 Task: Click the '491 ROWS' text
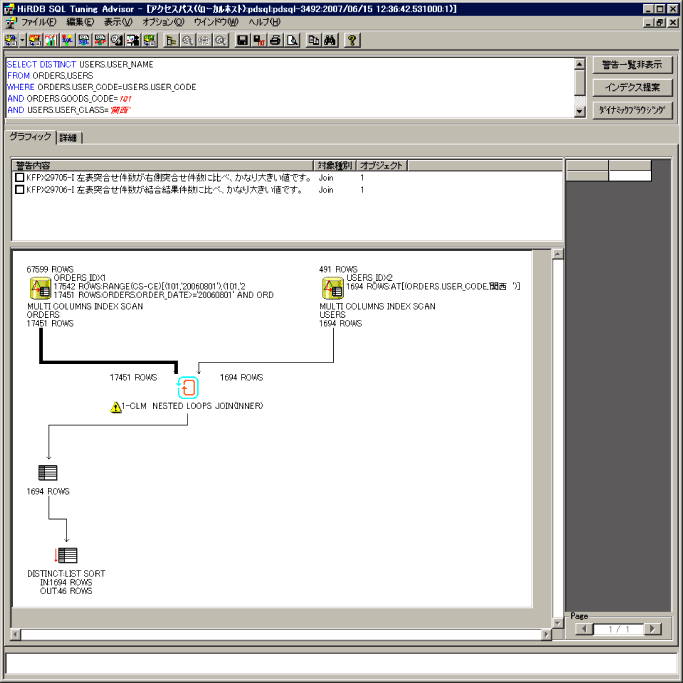338,269
